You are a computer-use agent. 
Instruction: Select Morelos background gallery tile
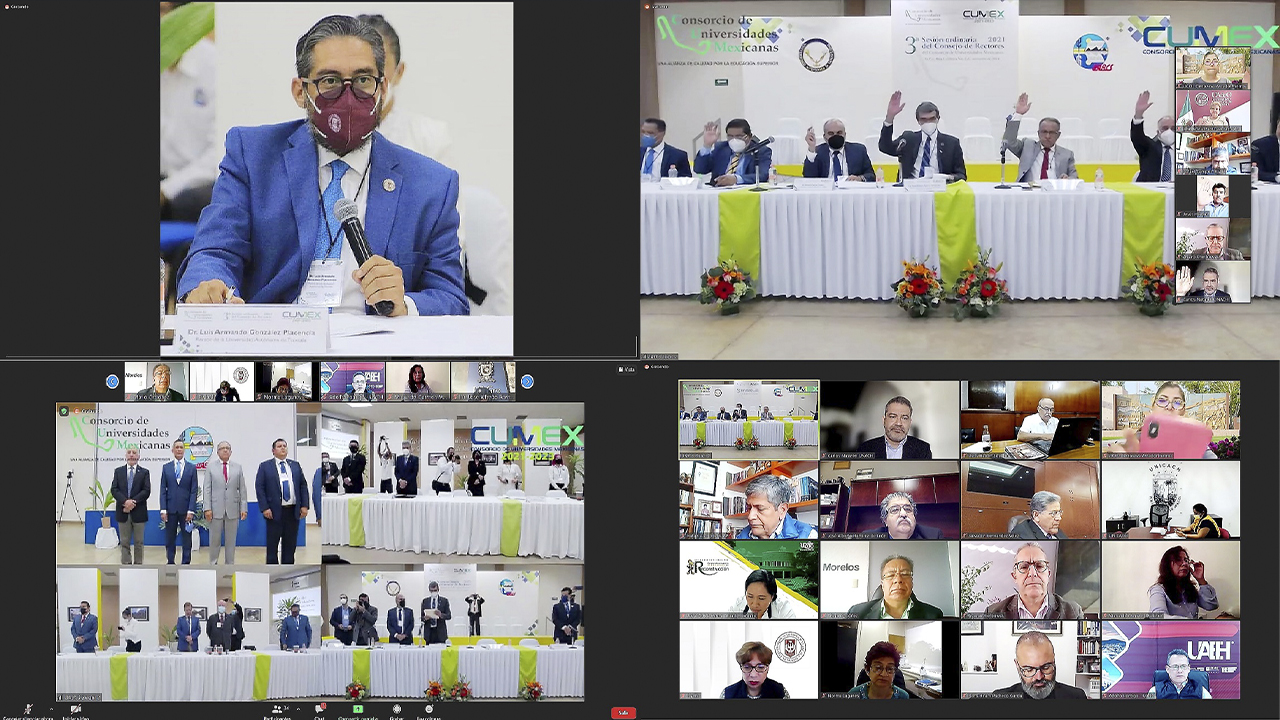pyautogui.click(x=890, y=580)
